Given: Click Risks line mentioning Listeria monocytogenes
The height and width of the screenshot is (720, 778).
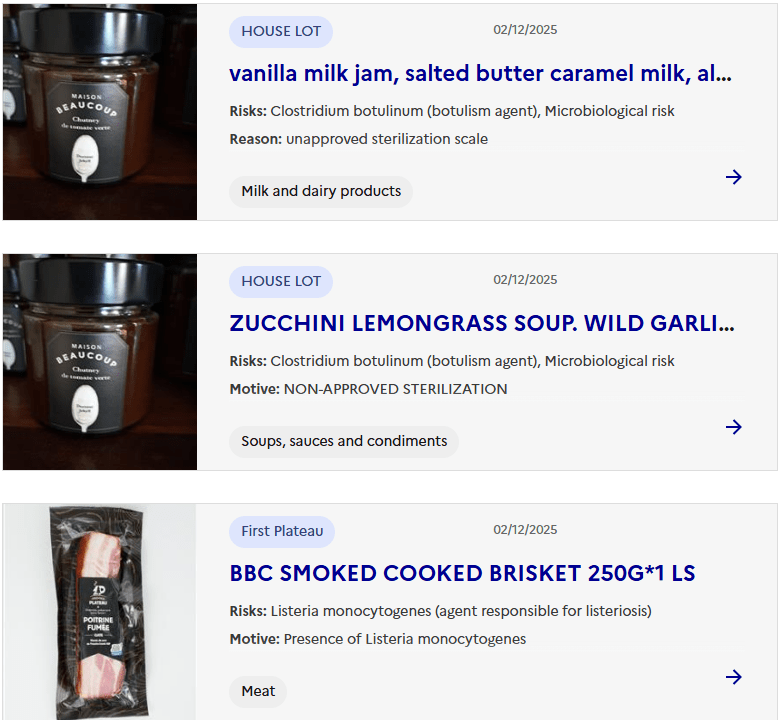Looking at the screenshot, I should tap(441, 611).
